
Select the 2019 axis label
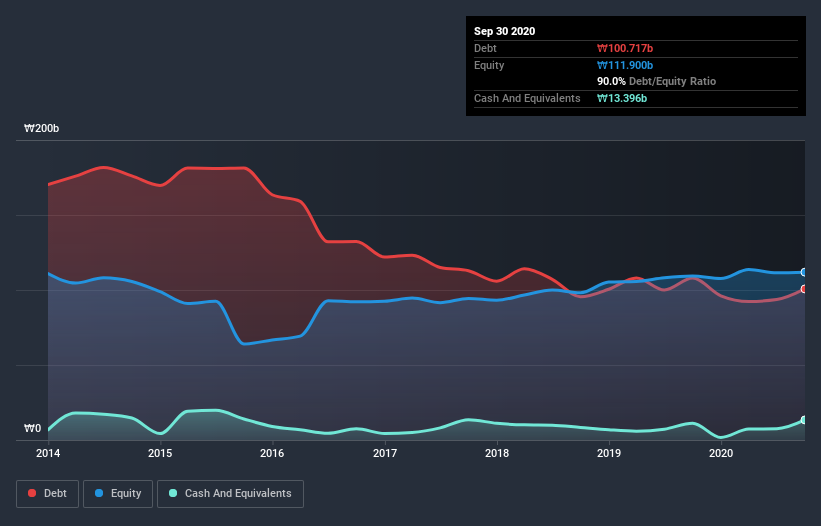pyautogui.click(x=609, y=453)
